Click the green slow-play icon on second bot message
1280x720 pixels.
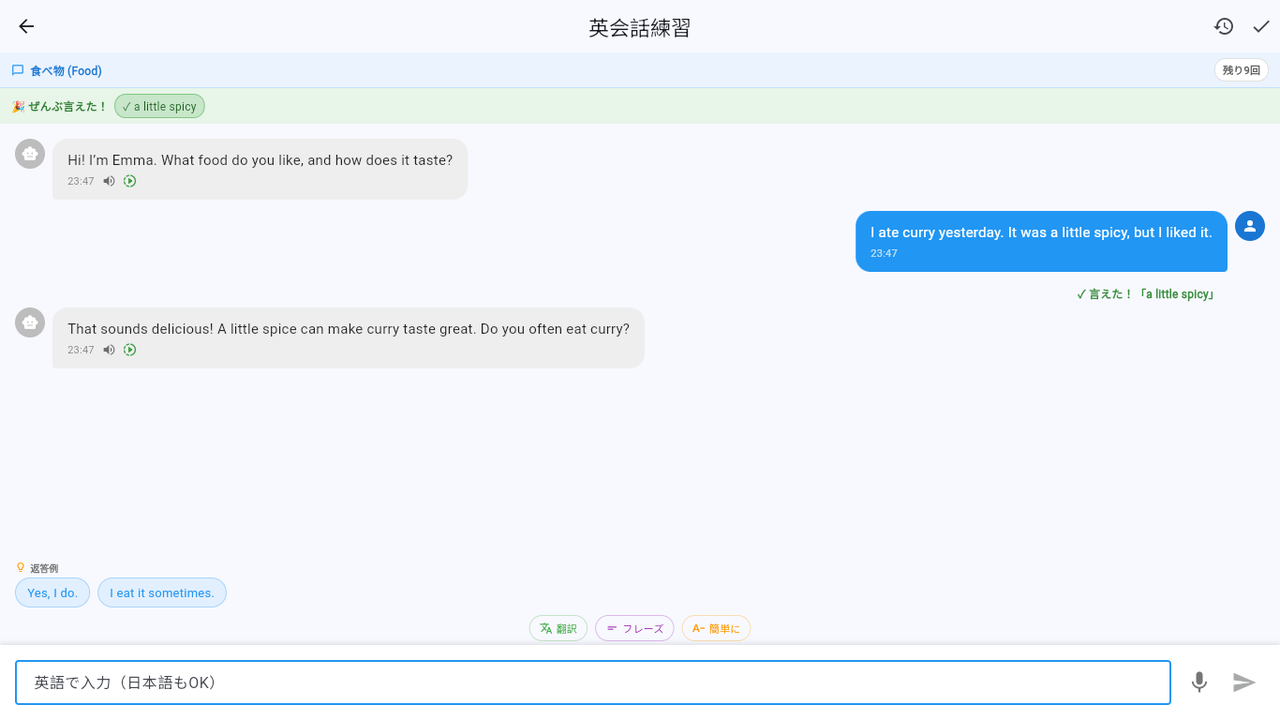(x=130, y=350)
